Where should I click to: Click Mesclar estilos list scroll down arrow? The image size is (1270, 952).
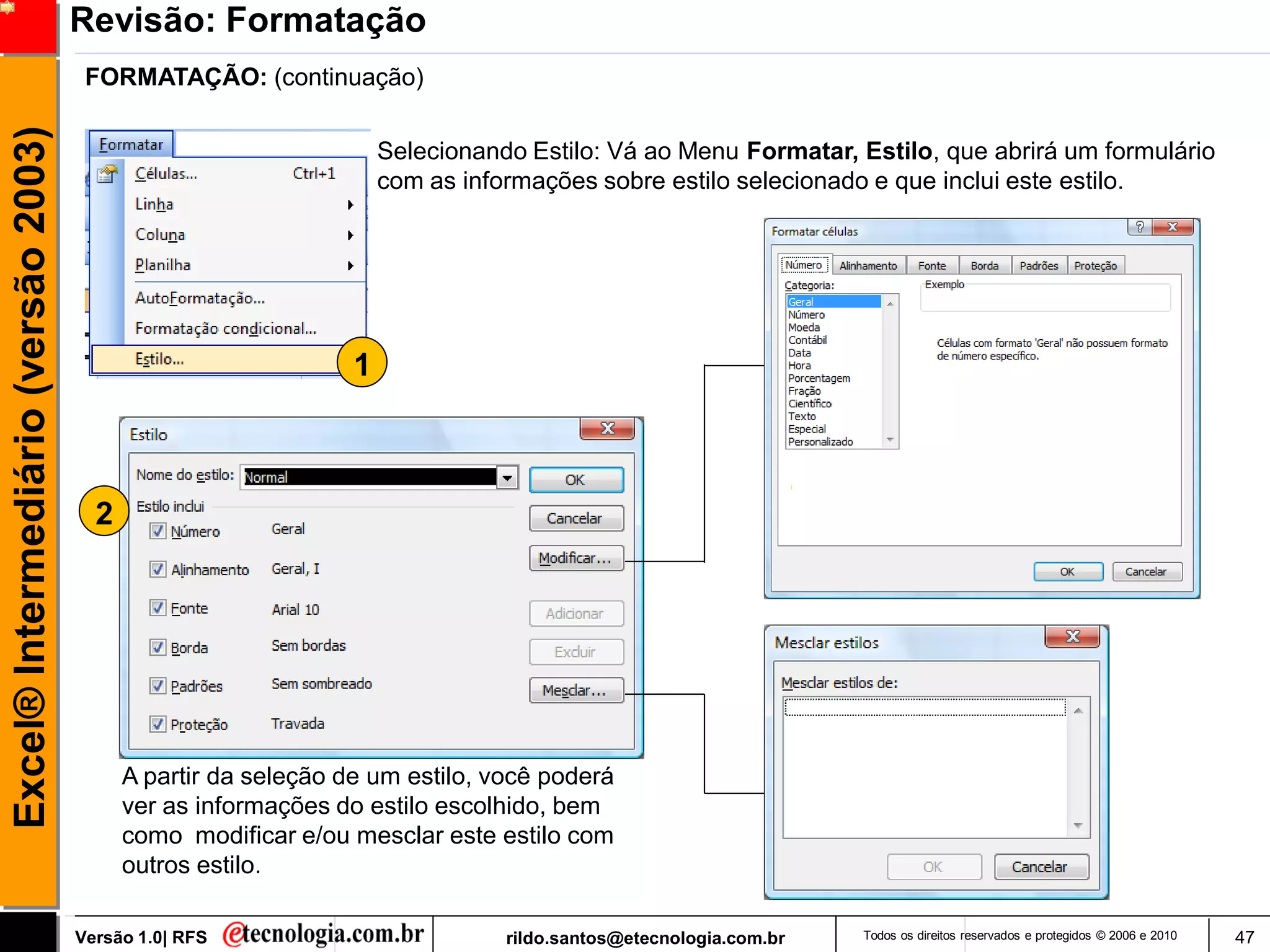click(1078, 826)
